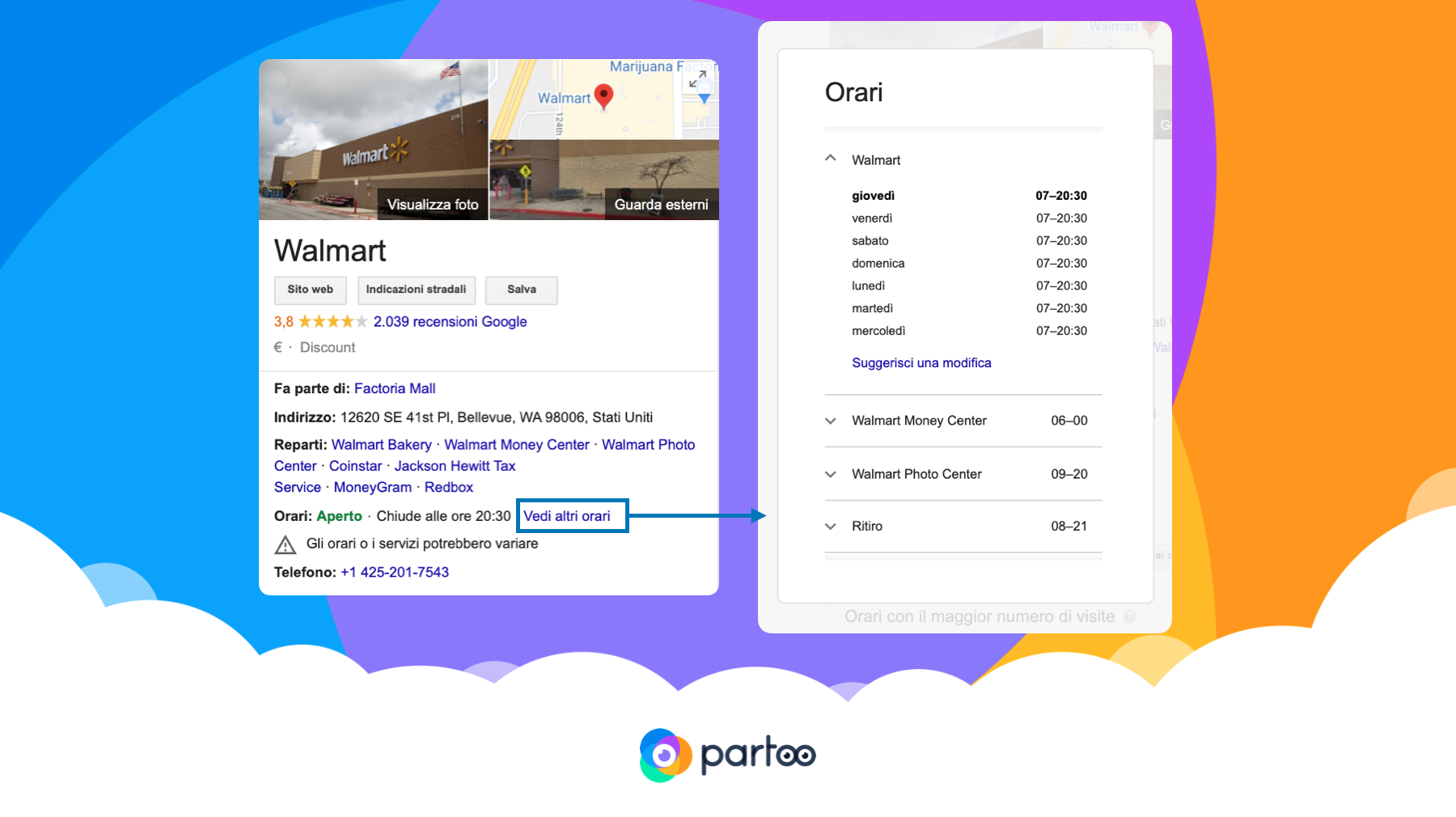Open Jackson Hewitt Tax Service link
Viewport: 1456px width, 817px height.
(x=455, y=466)
